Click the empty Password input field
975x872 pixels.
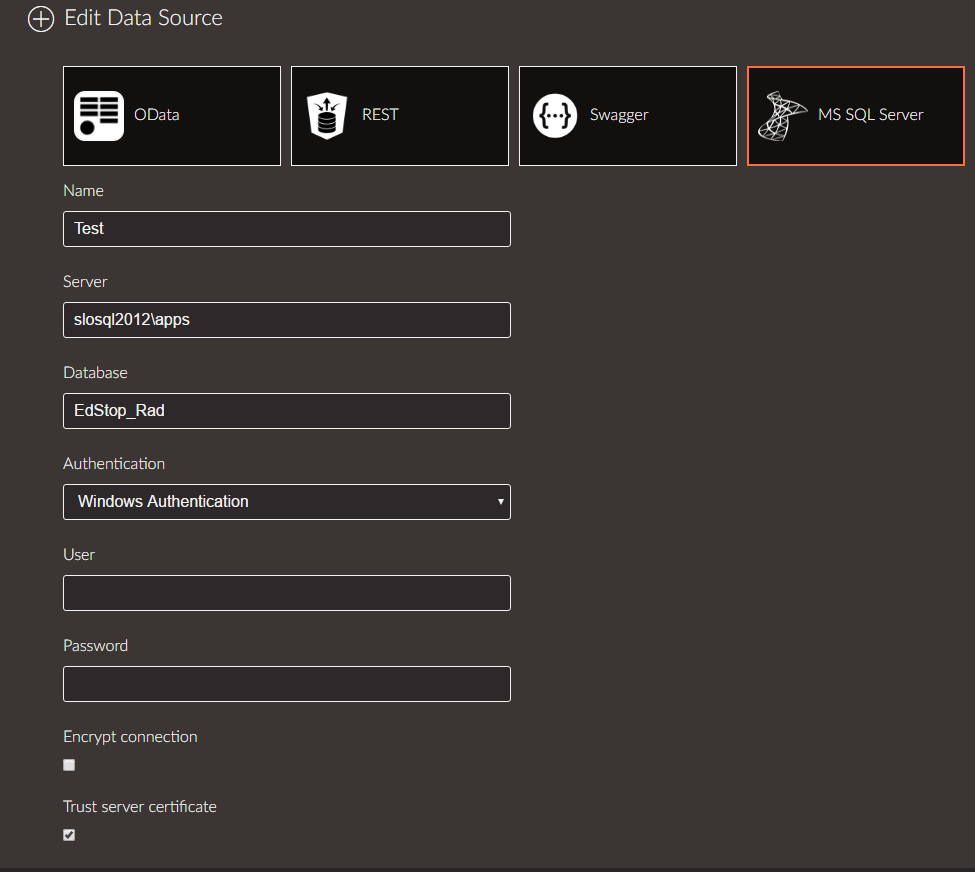click(x=287, y=684)
